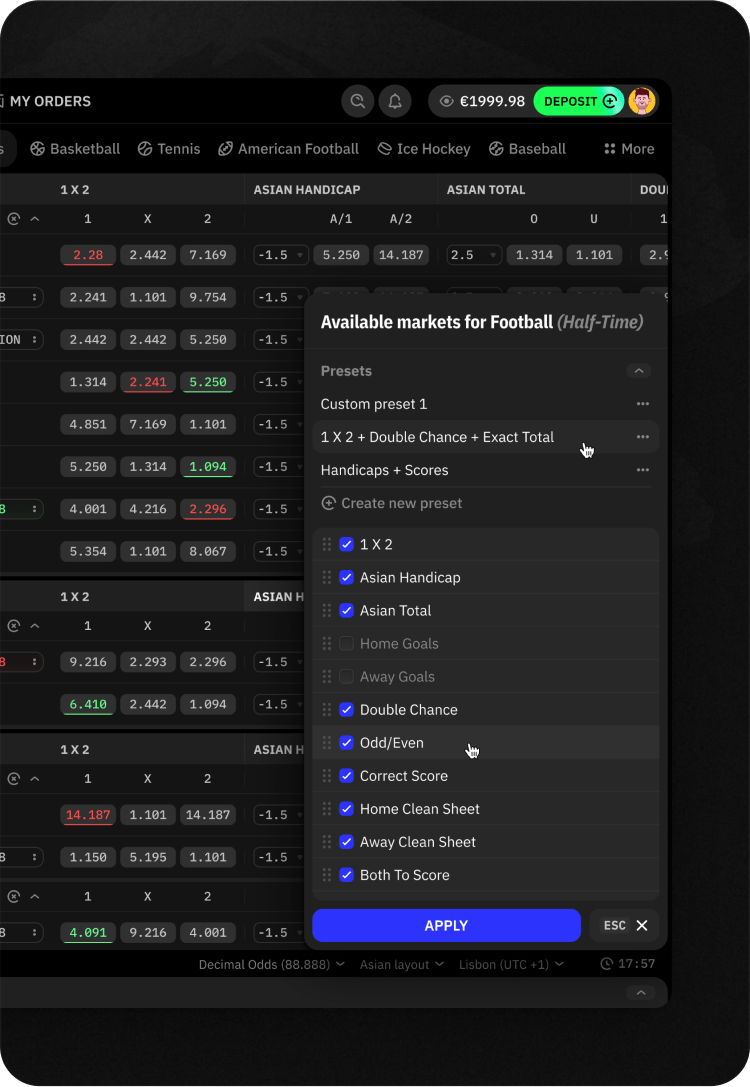Hide balance using the eye icon

click(x=446, y=101)
